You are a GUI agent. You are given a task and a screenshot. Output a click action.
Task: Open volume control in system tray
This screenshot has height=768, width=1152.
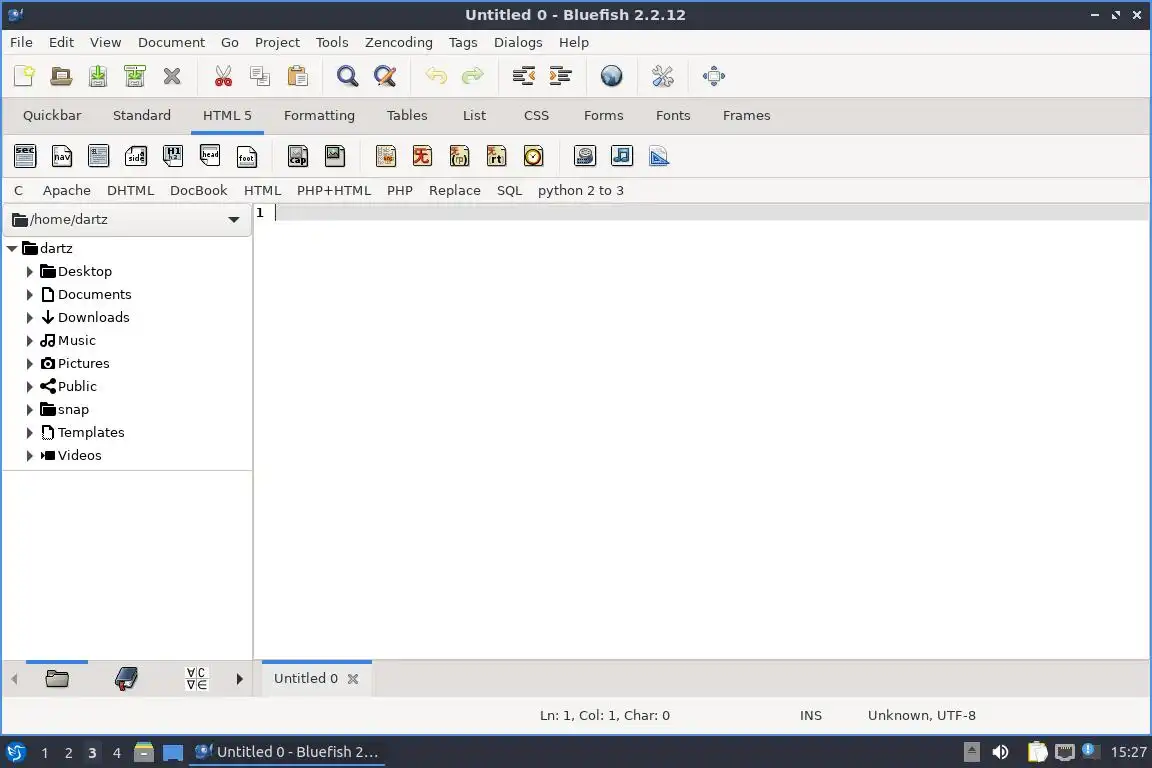[1000, 752]
